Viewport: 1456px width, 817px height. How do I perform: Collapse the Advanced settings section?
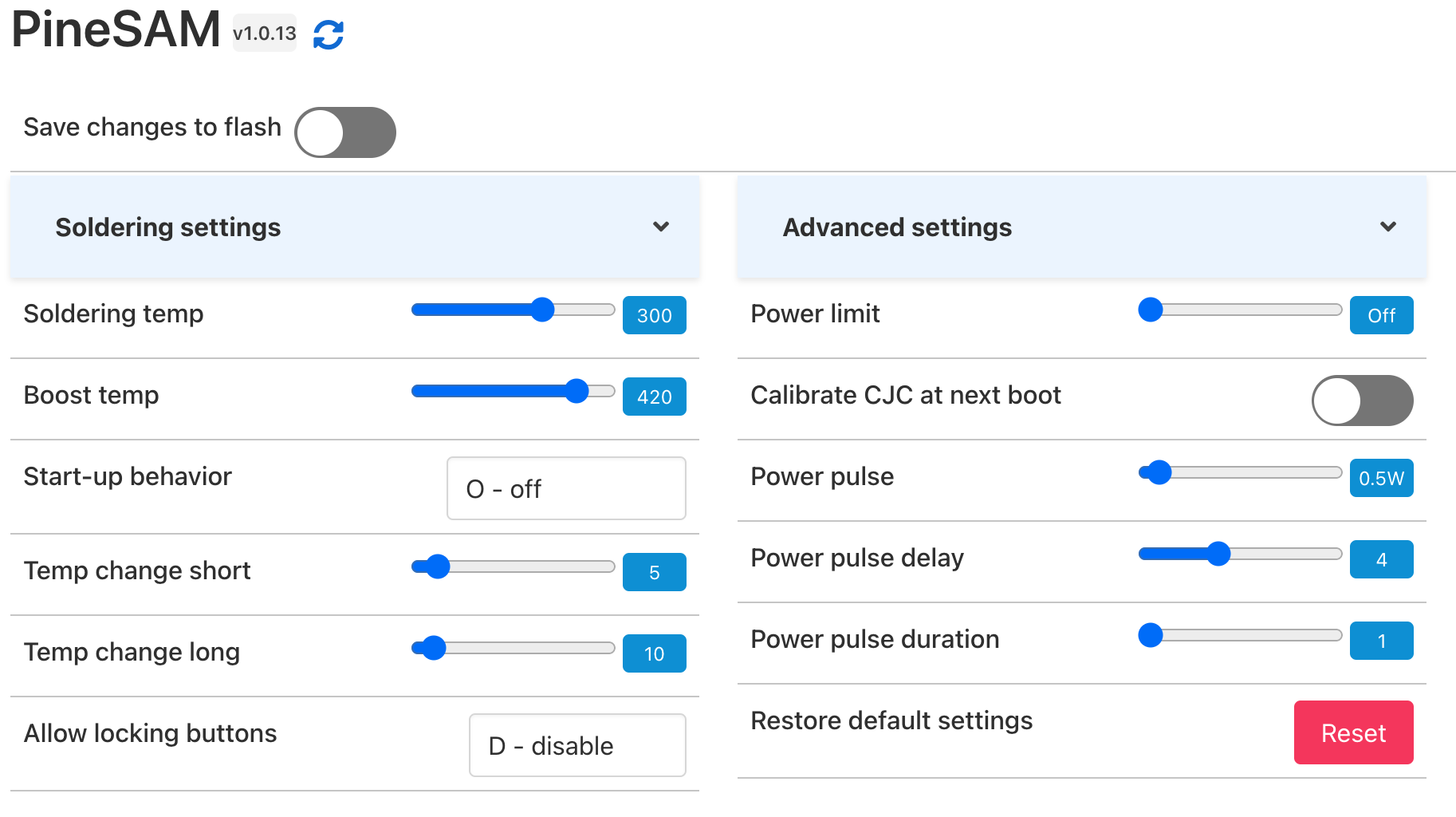point(1388,227)
